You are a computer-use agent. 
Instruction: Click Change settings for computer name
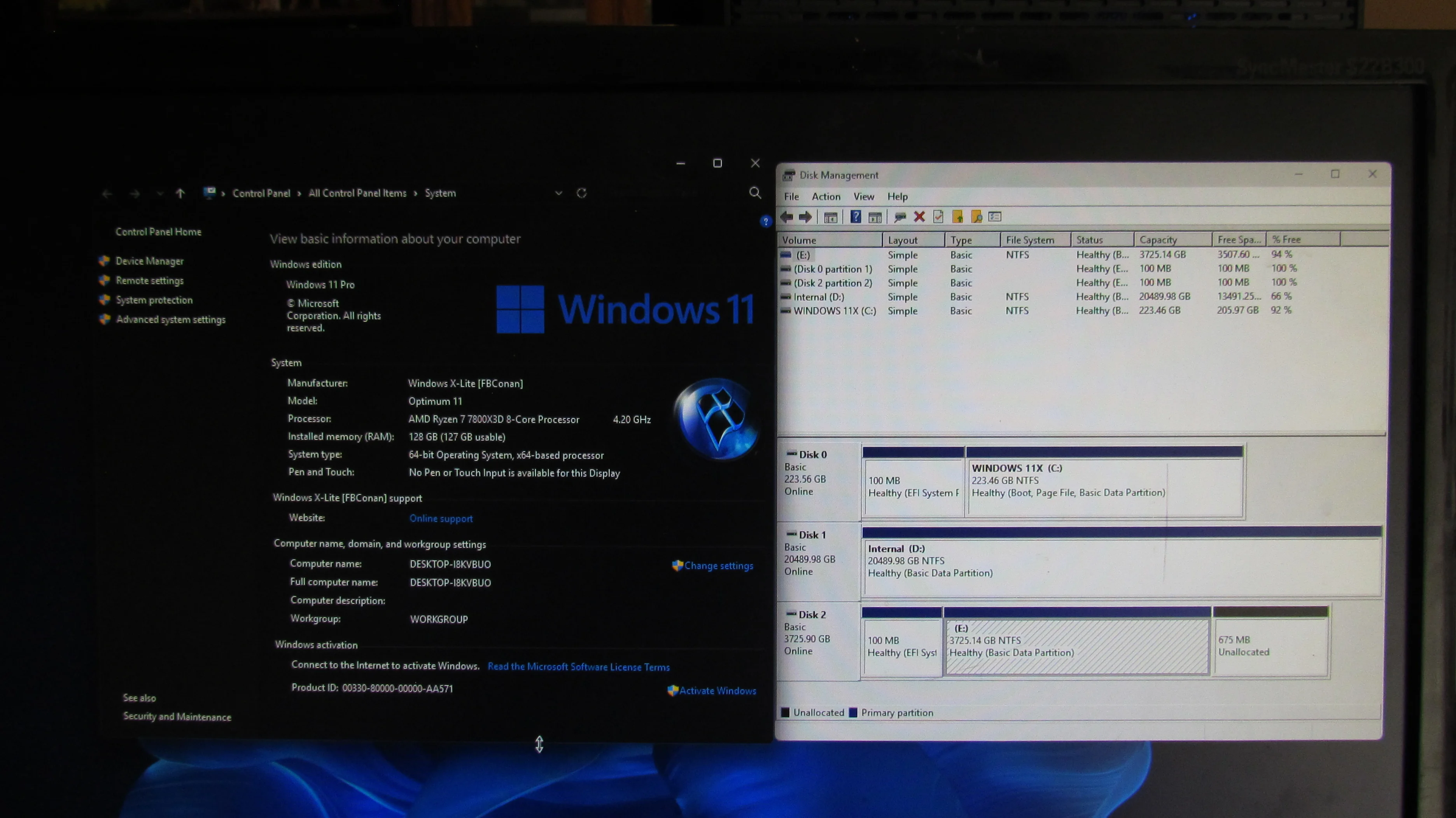point(718,565)
